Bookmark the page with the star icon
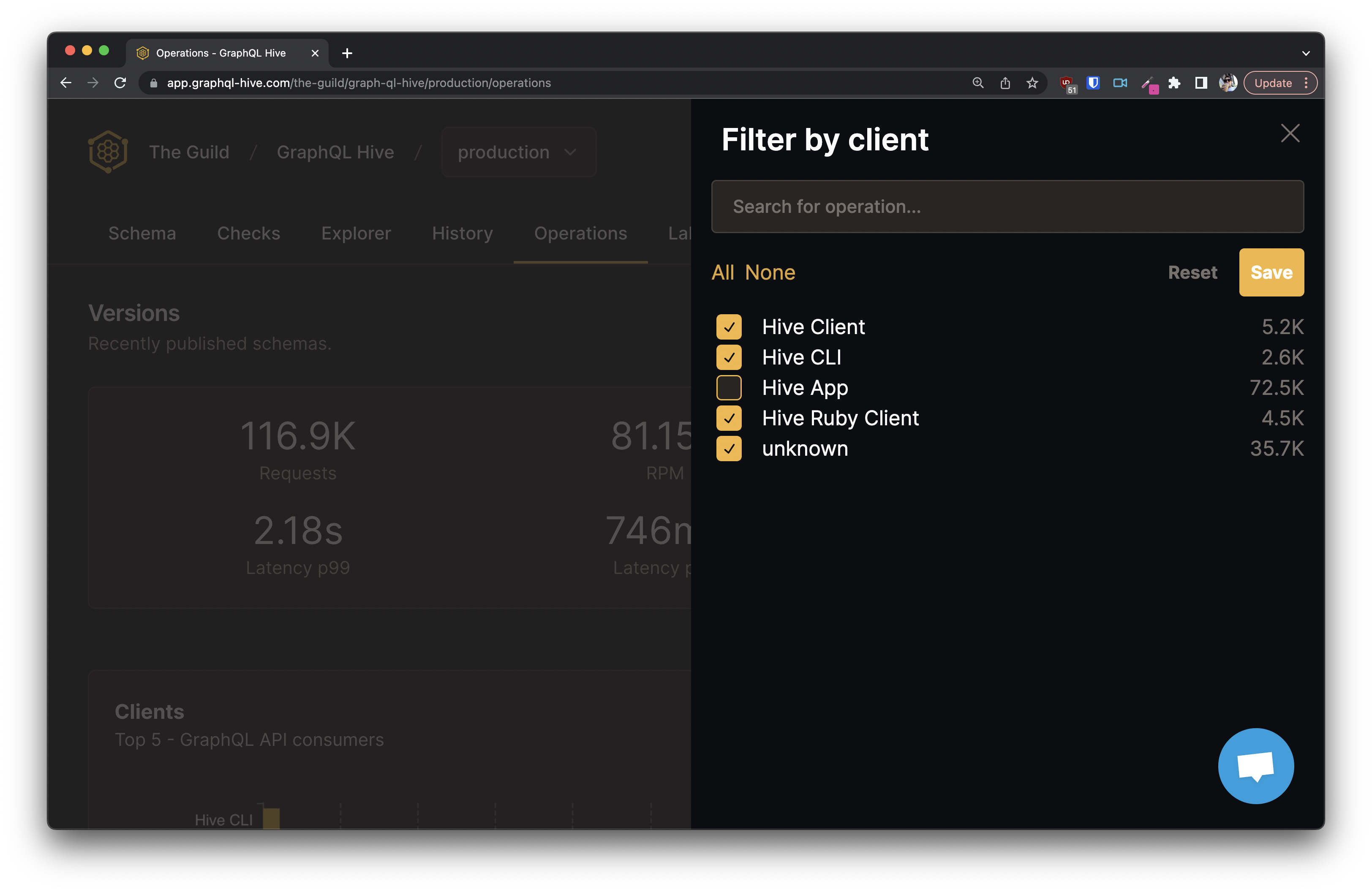 (1032, 82)
